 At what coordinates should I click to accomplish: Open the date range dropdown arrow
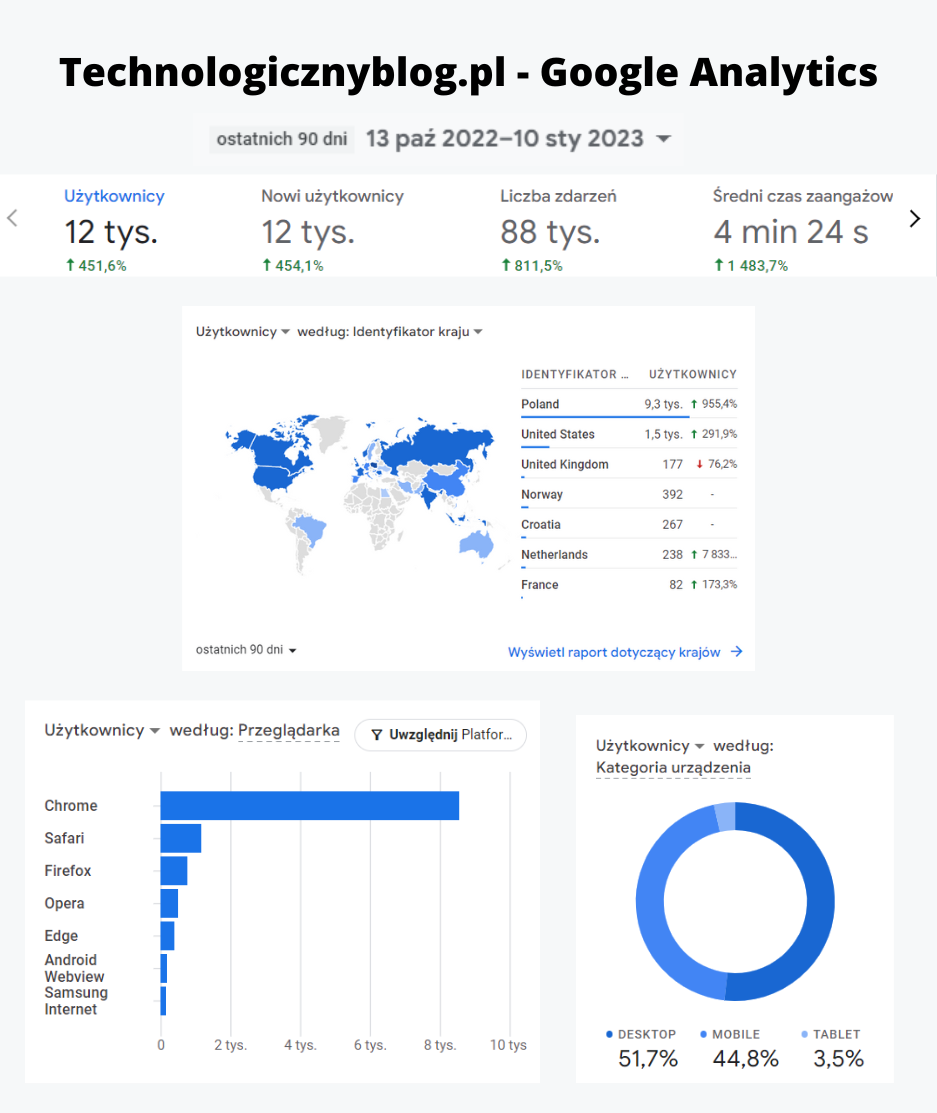[663, 138]
